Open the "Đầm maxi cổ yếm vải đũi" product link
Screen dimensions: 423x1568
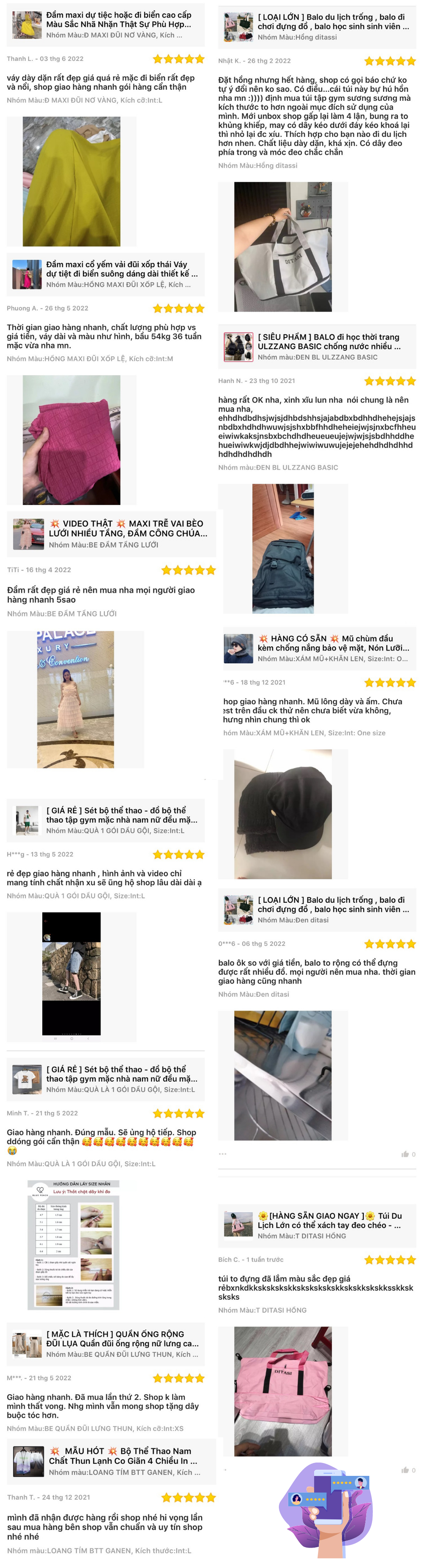click(x=121, y=269)
